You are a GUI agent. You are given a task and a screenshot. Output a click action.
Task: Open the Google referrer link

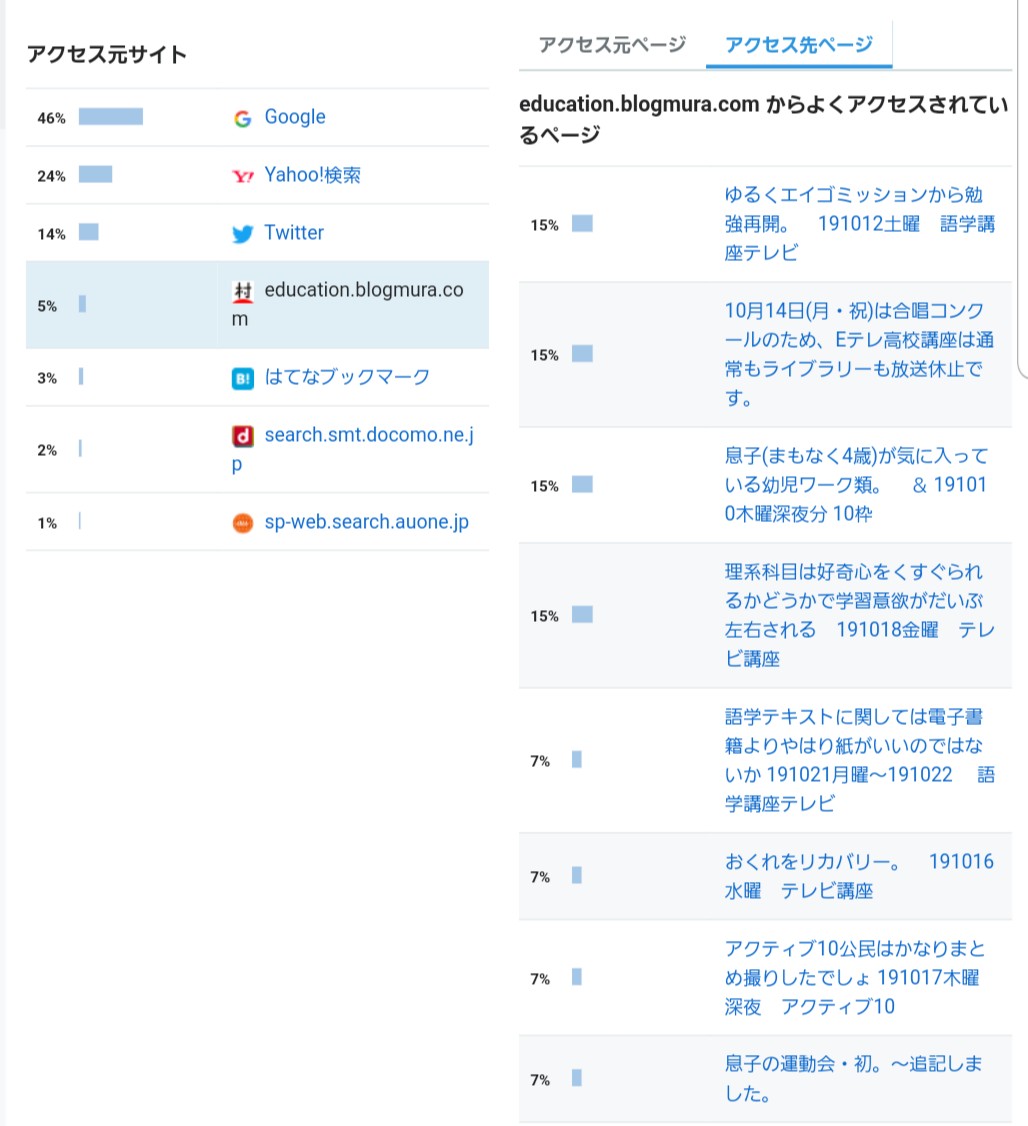(x=294, y=117)
